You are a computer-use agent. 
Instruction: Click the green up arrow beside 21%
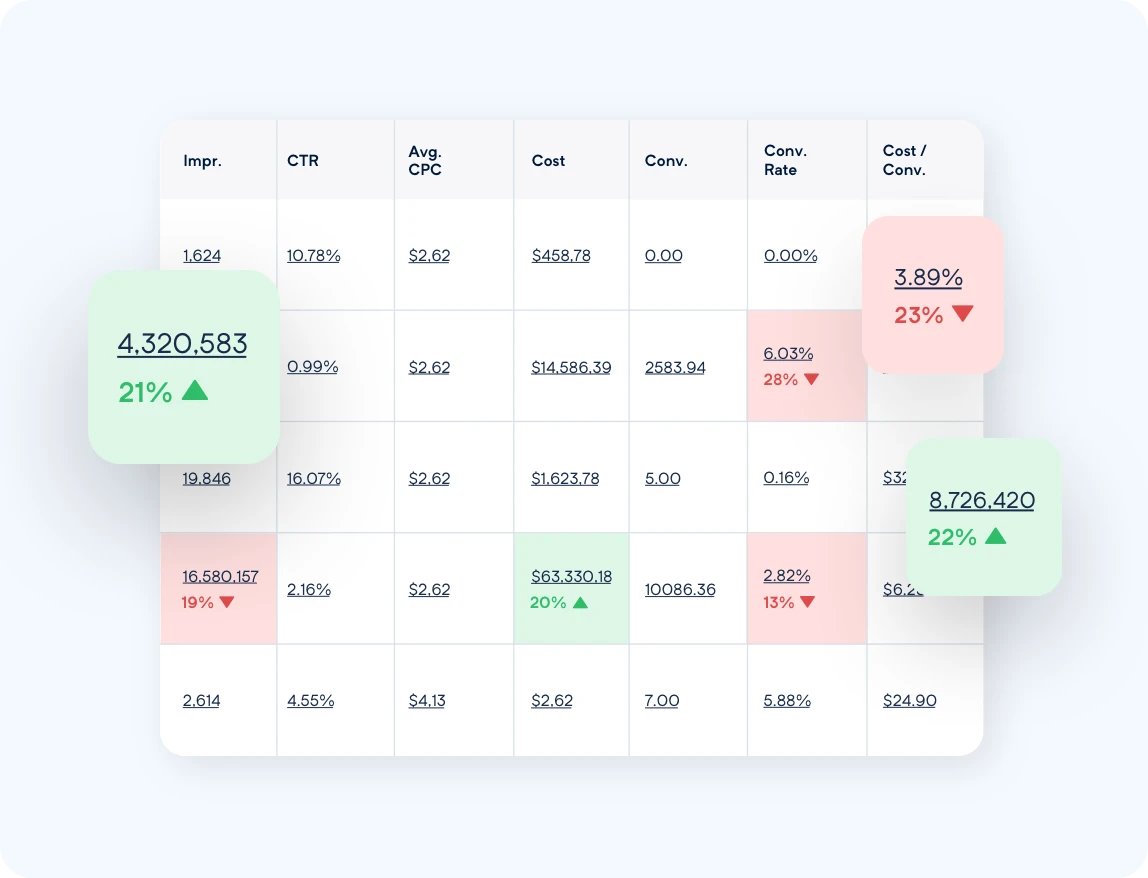coord(195,390)
